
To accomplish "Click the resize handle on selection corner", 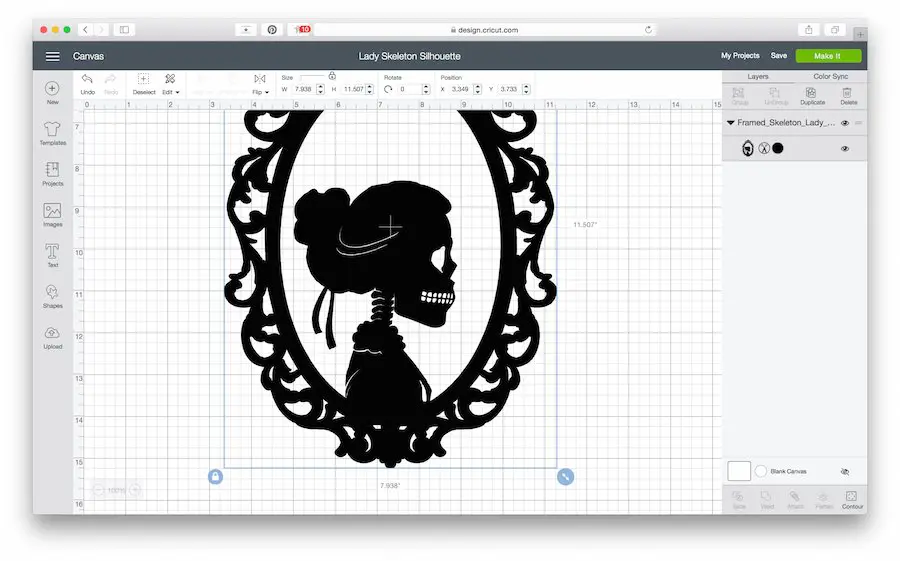I will pos(565,477).
